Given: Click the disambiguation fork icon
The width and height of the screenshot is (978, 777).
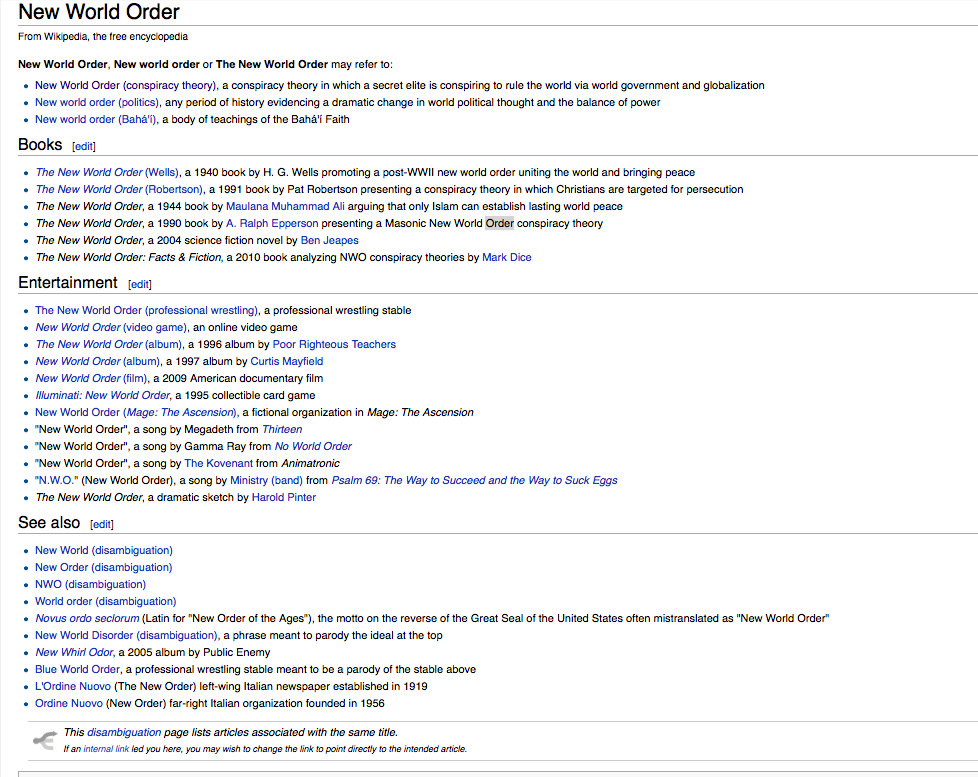Looking at the screenshot, I should coord(45,740).
